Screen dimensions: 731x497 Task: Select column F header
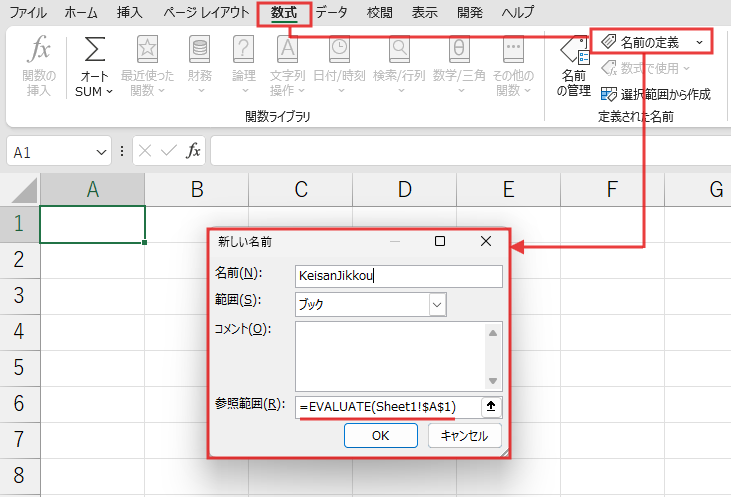[613, 190]
